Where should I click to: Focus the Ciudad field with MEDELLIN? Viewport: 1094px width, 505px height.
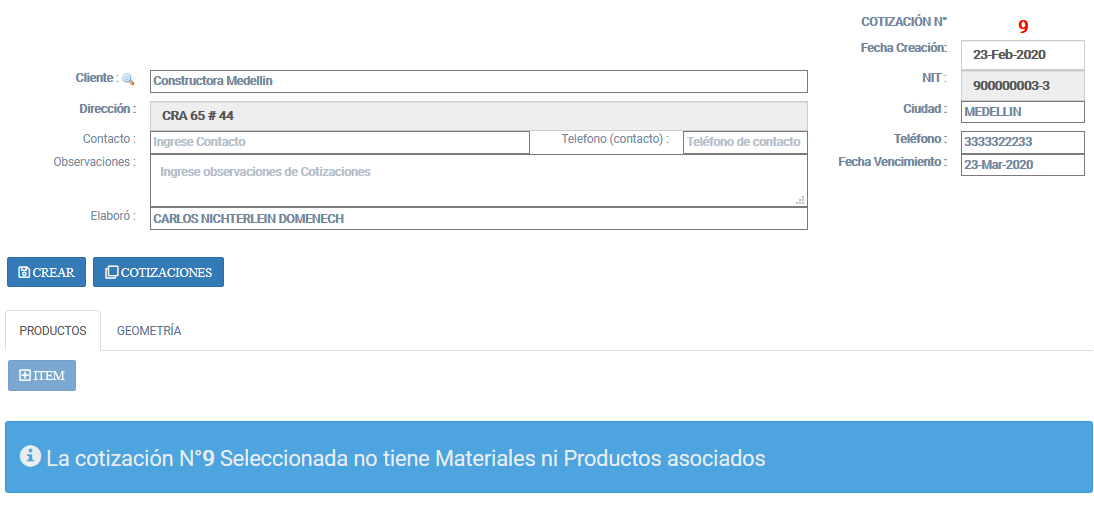coord(1022,112)
